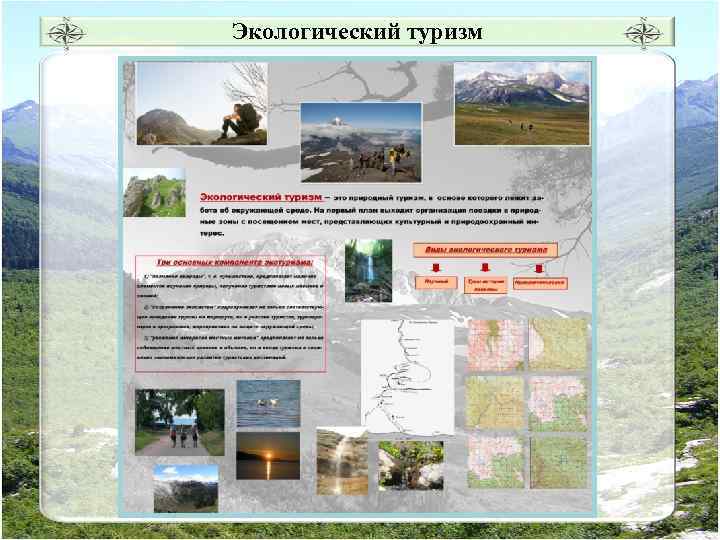The height and width of the screenshot is (540, 720).
Task: Select the orange "Научный" box
Action: 436,282
